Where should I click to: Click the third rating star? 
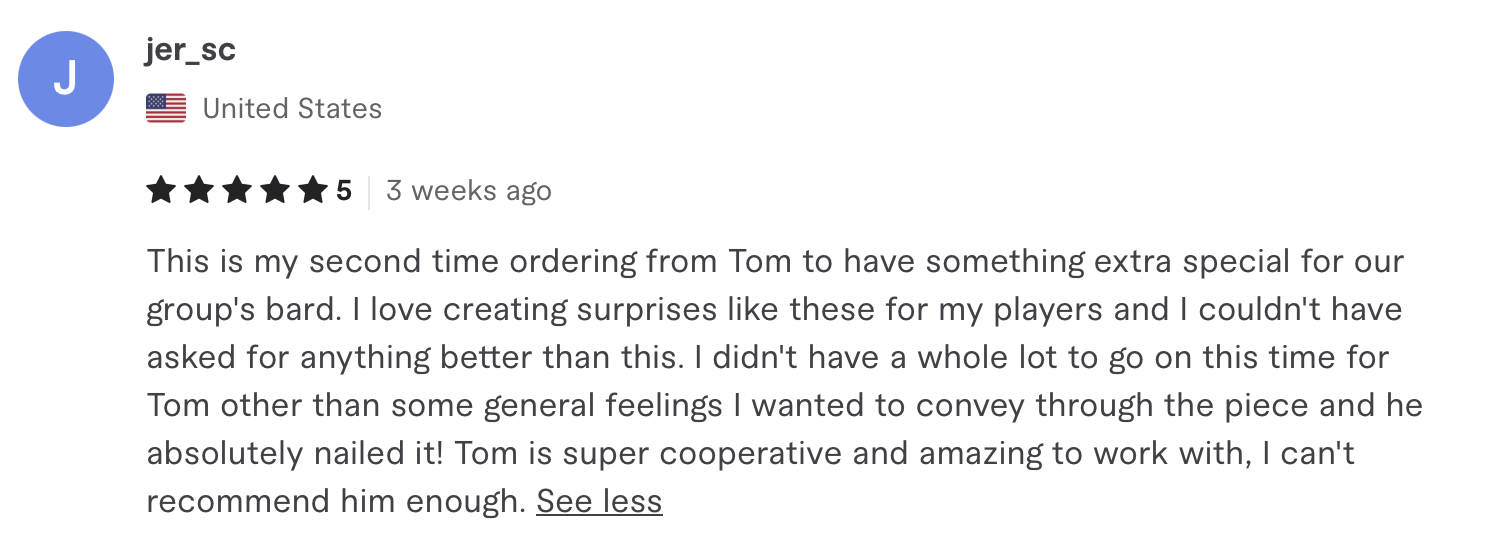(x=237, y=190)
